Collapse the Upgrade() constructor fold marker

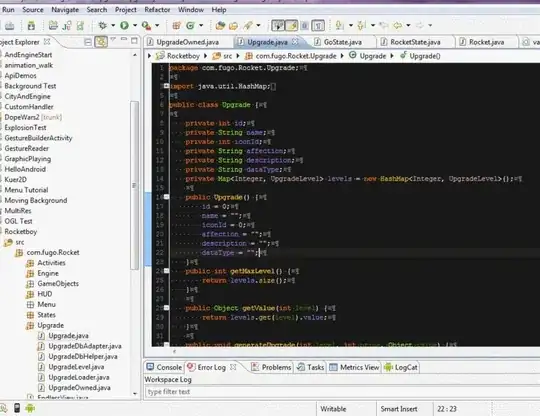166,197
